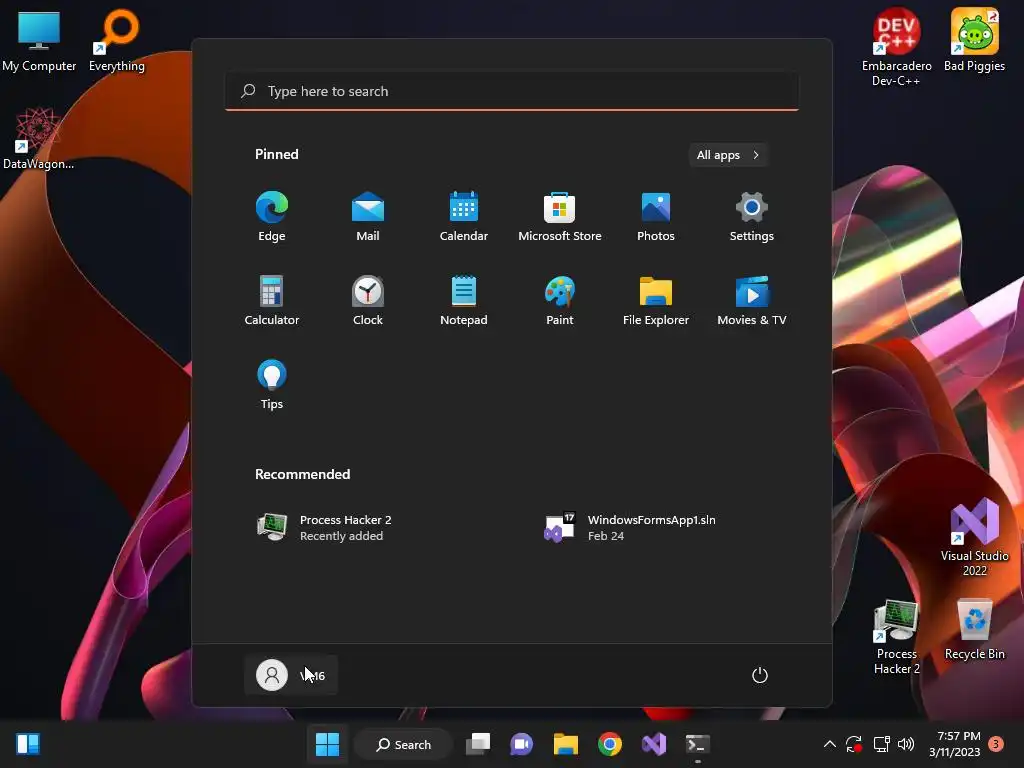Viewport: 1024px width, 768px height.
Task: Launch the Calendar app
Action: (464, 217)
